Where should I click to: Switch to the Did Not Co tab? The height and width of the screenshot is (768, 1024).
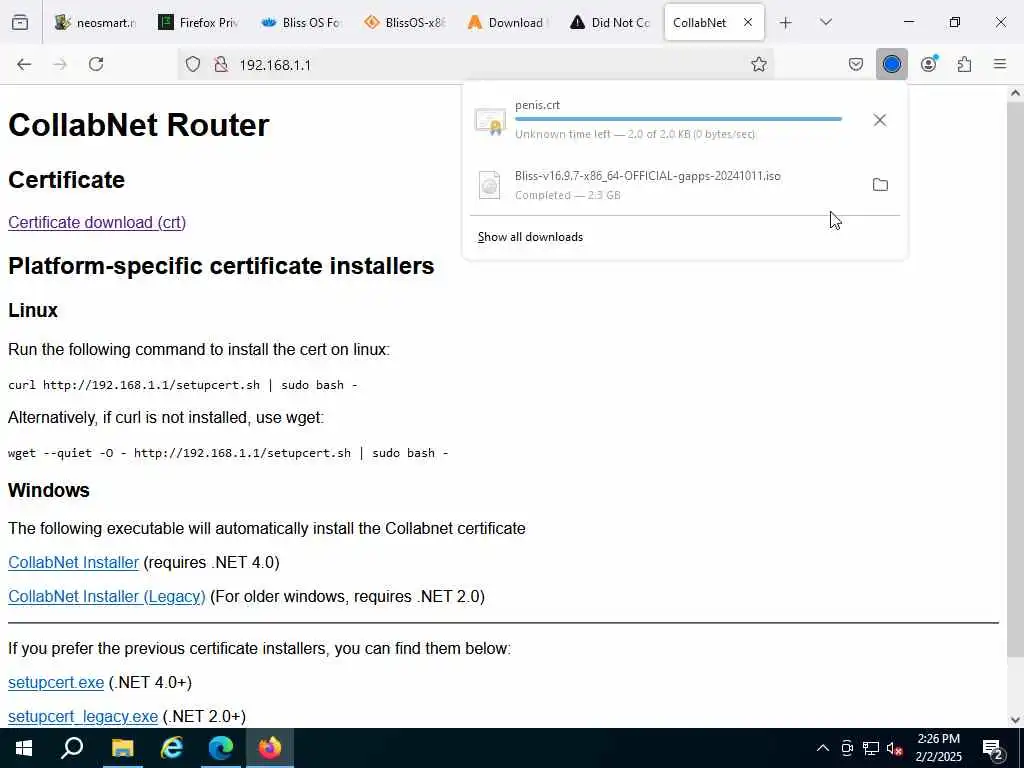pyautogui.click(x=610, y=23)
